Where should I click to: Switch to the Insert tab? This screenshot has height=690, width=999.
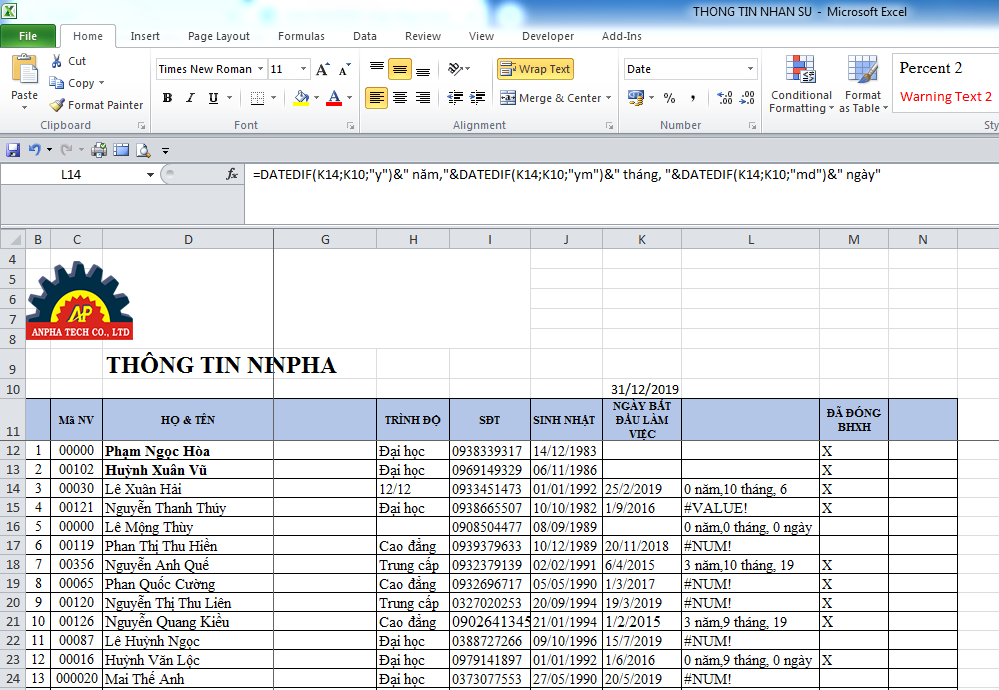145,36
